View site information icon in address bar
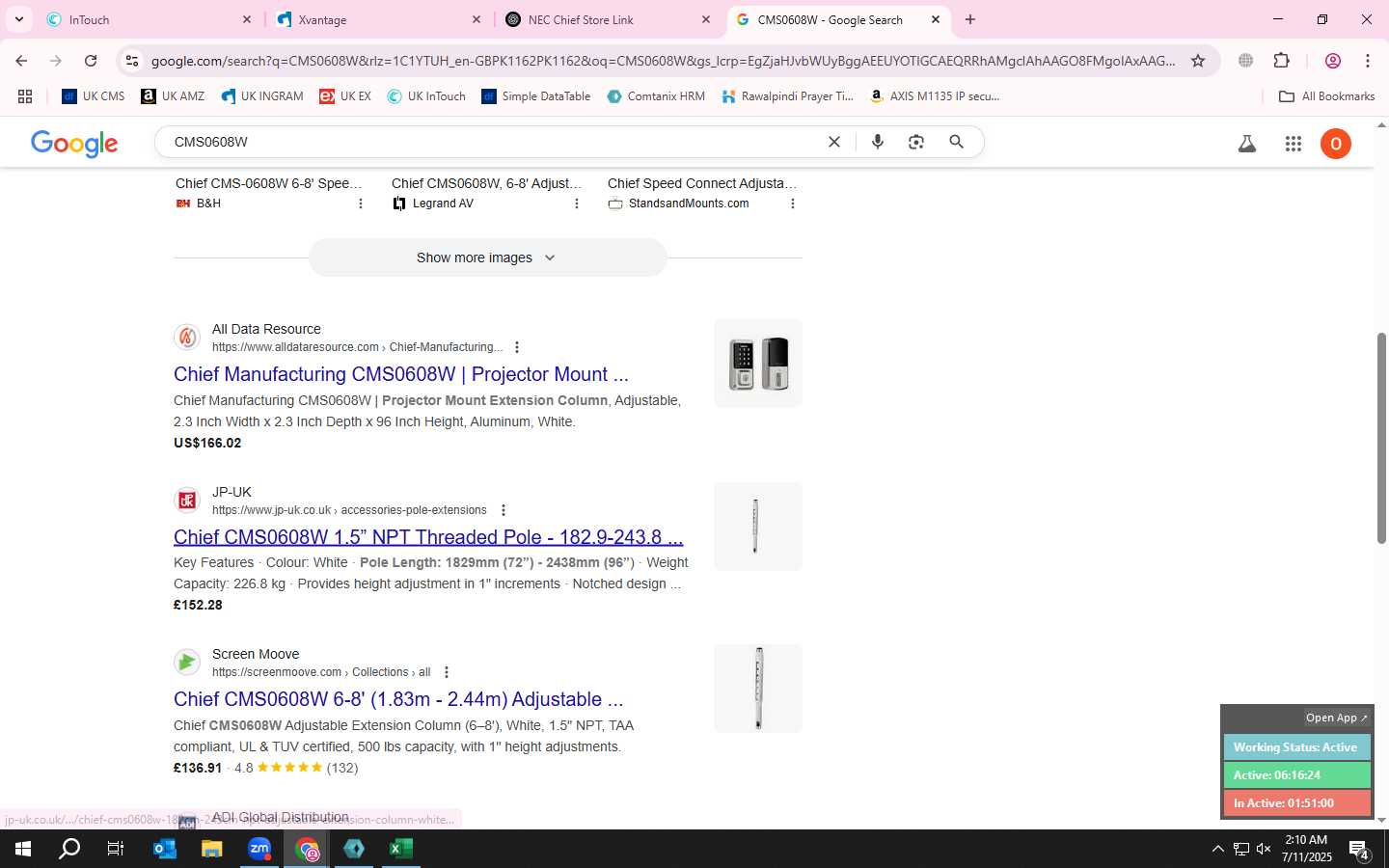 click(132, 61)
